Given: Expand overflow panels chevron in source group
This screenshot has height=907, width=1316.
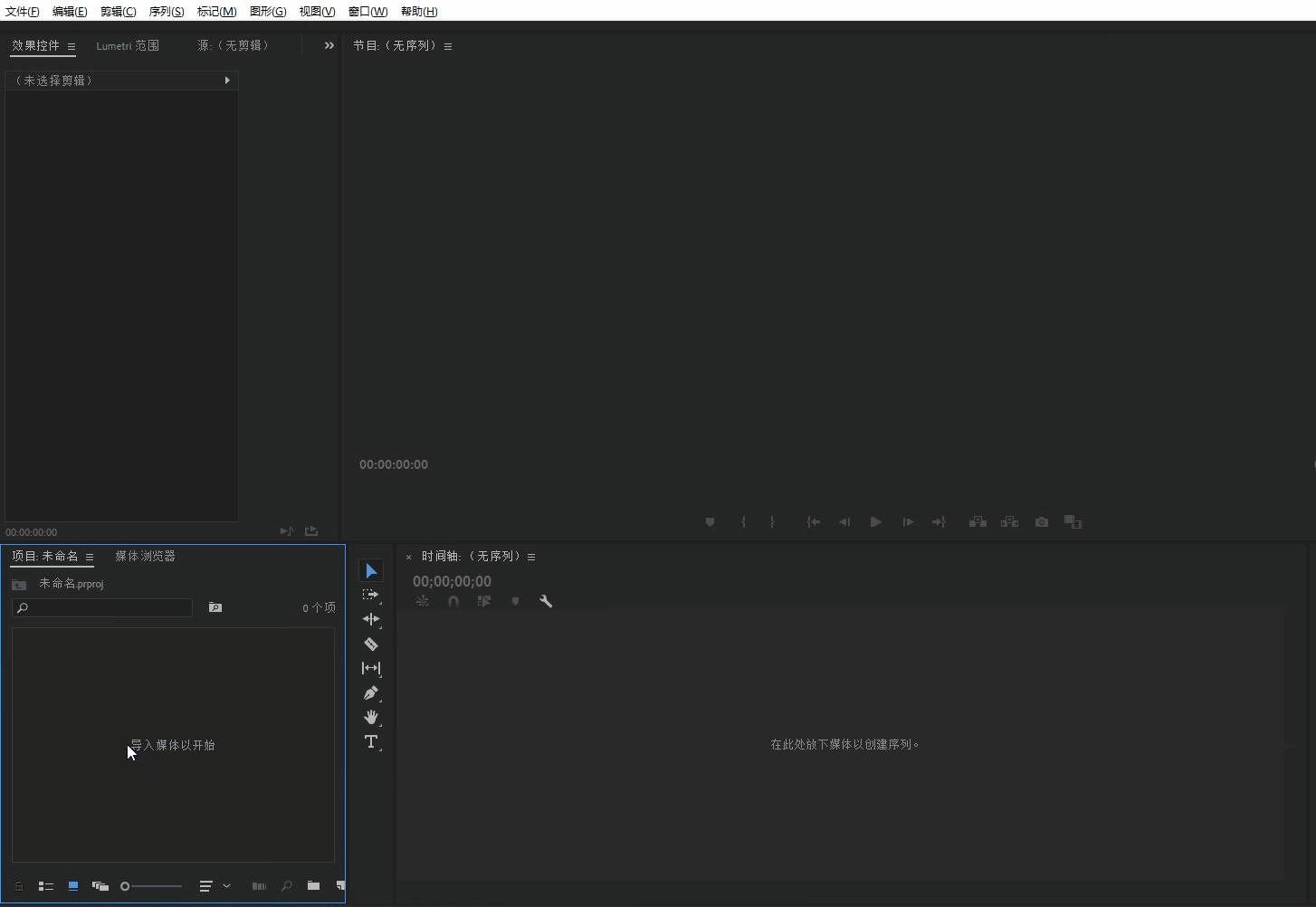Looking at the screenshot, I should pos(329,45).
